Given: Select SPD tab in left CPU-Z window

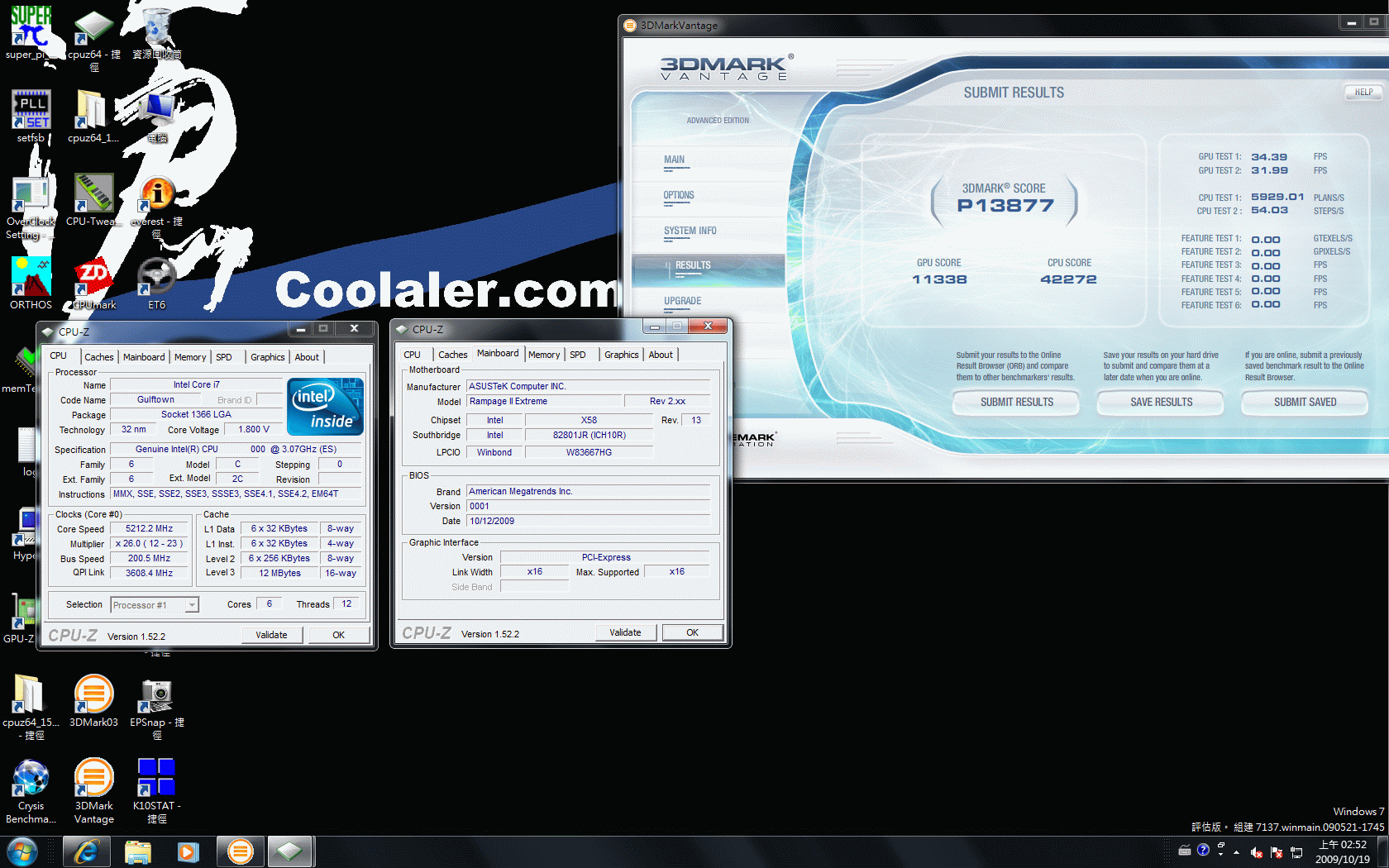Looking at the screenshot, I should point(224,357).
